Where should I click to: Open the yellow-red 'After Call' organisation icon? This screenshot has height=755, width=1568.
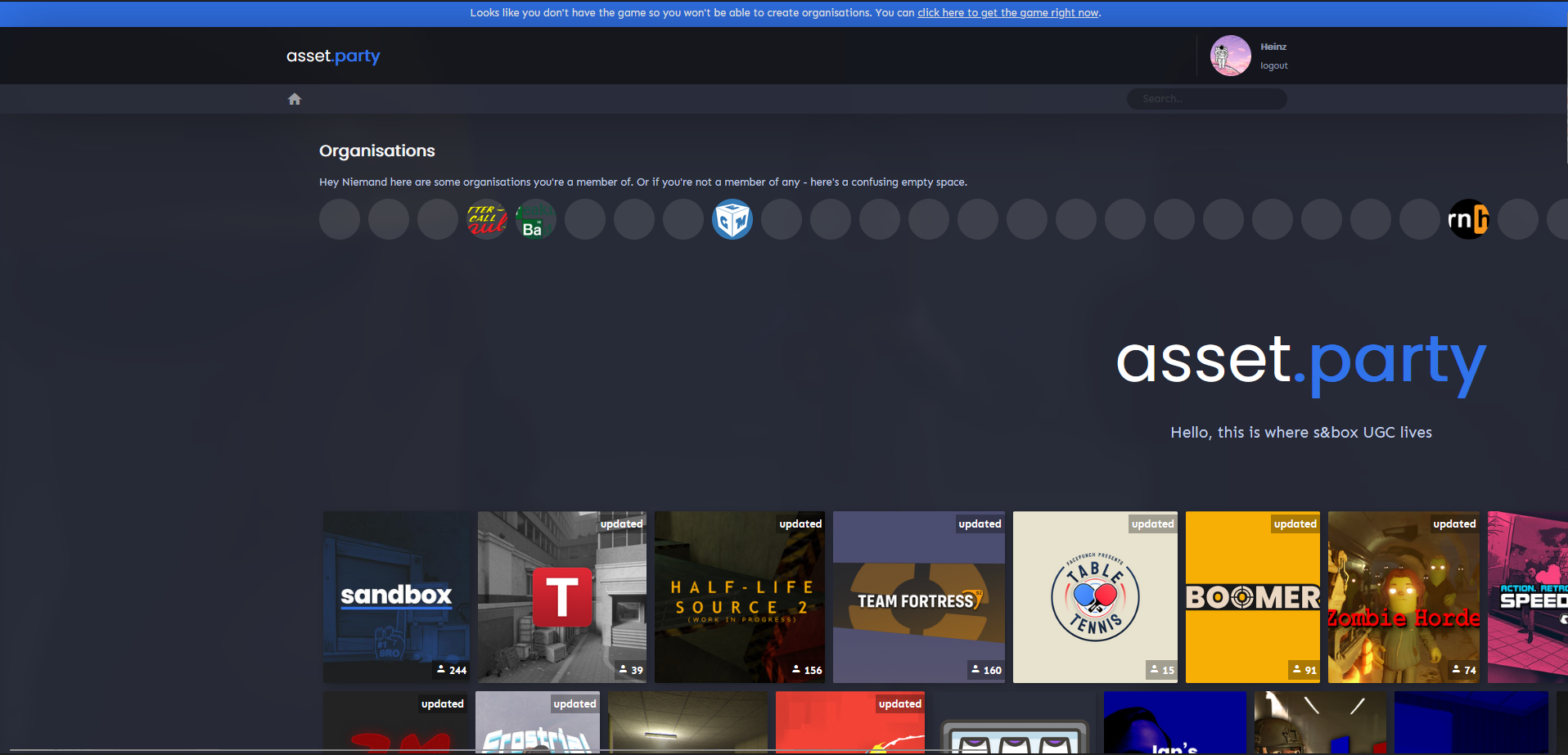pos(487,219)
